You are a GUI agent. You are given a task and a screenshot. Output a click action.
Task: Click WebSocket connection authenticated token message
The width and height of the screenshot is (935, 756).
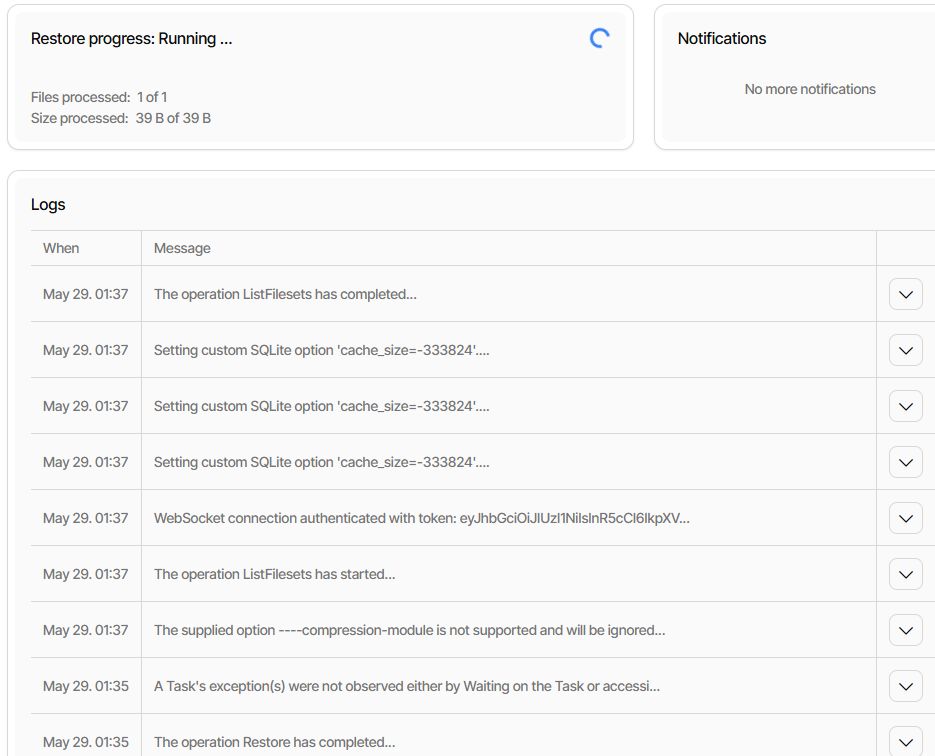(x=422, y=518)
